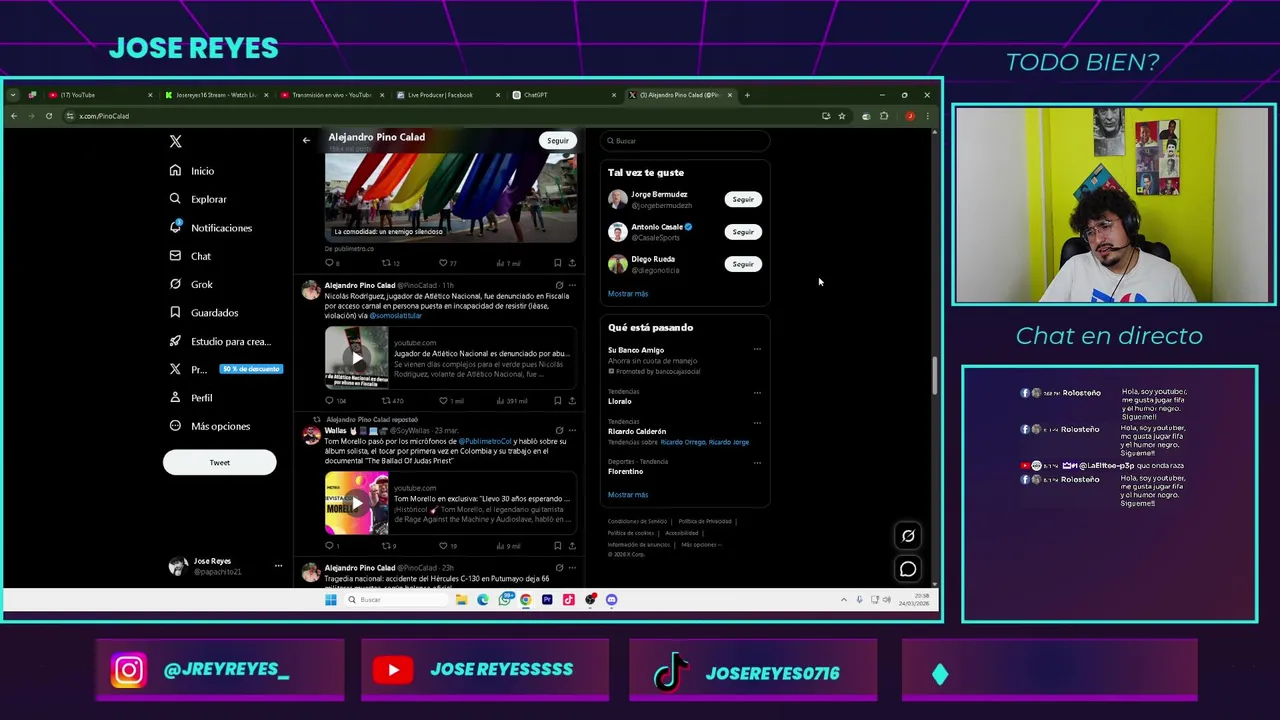Follow Diego Rueda
The image size is (1280, 720).
click(x=743, y=264)
